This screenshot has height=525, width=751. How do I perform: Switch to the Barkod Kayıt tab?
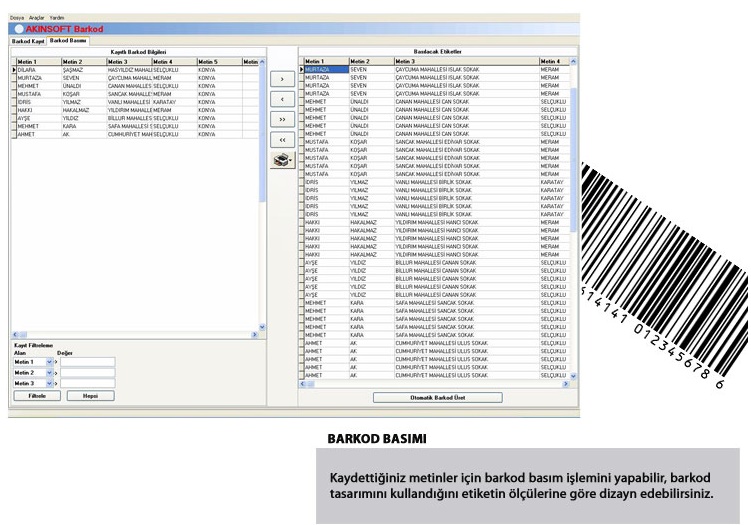pos(28,41)
